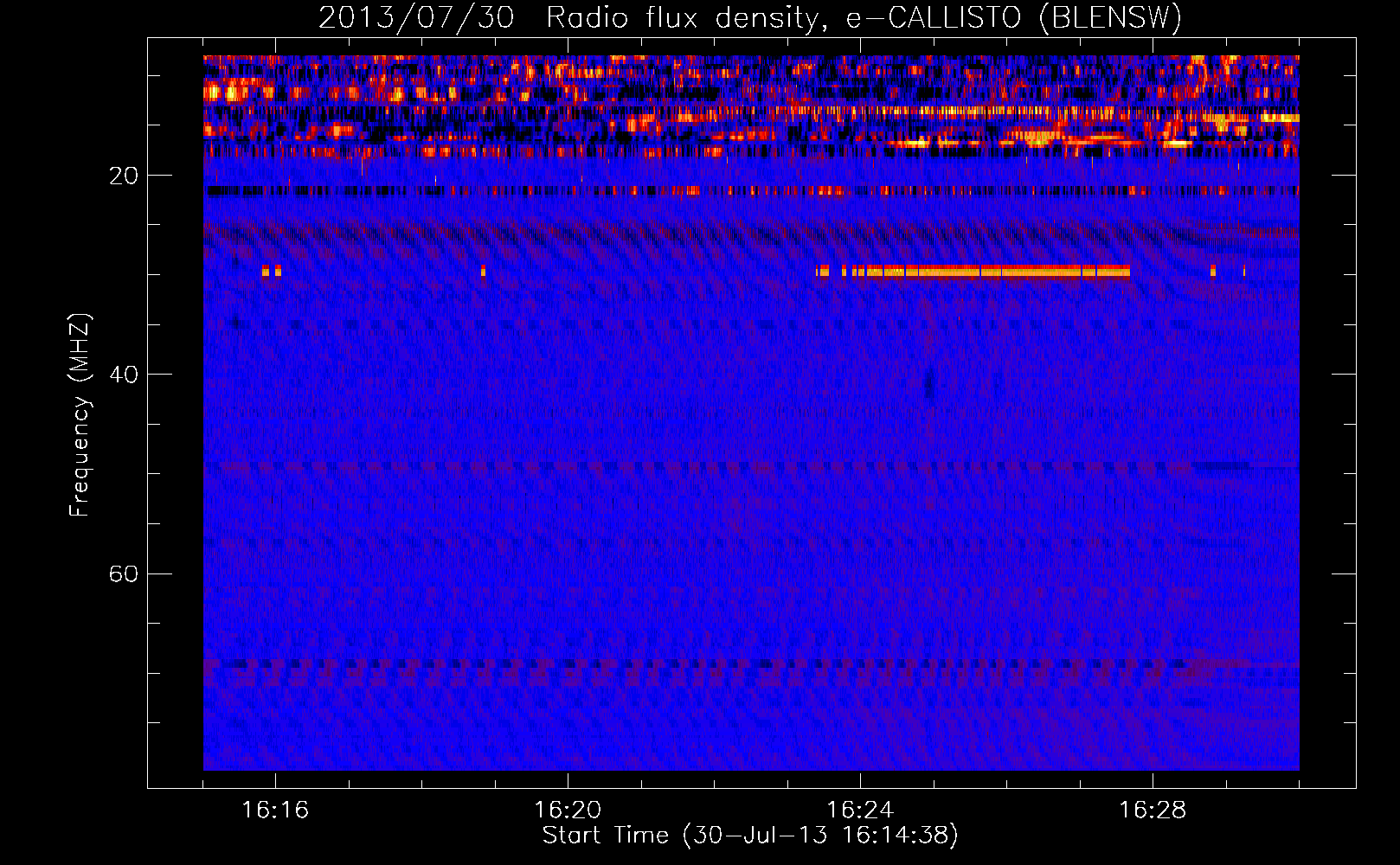Click the '16:24' time tick label
The width and height of the screenshot is (1400, 865).
click(860, 811)
